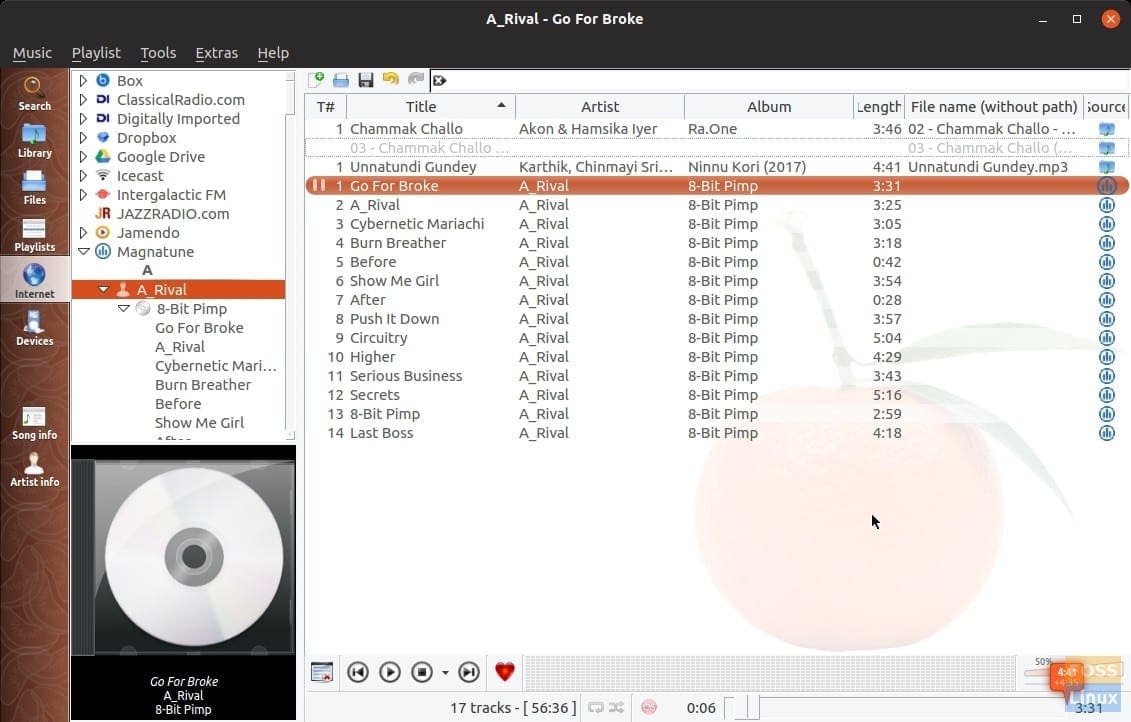Undo the last playlist change
The image size is (1131, 722).
pos(390,80)
